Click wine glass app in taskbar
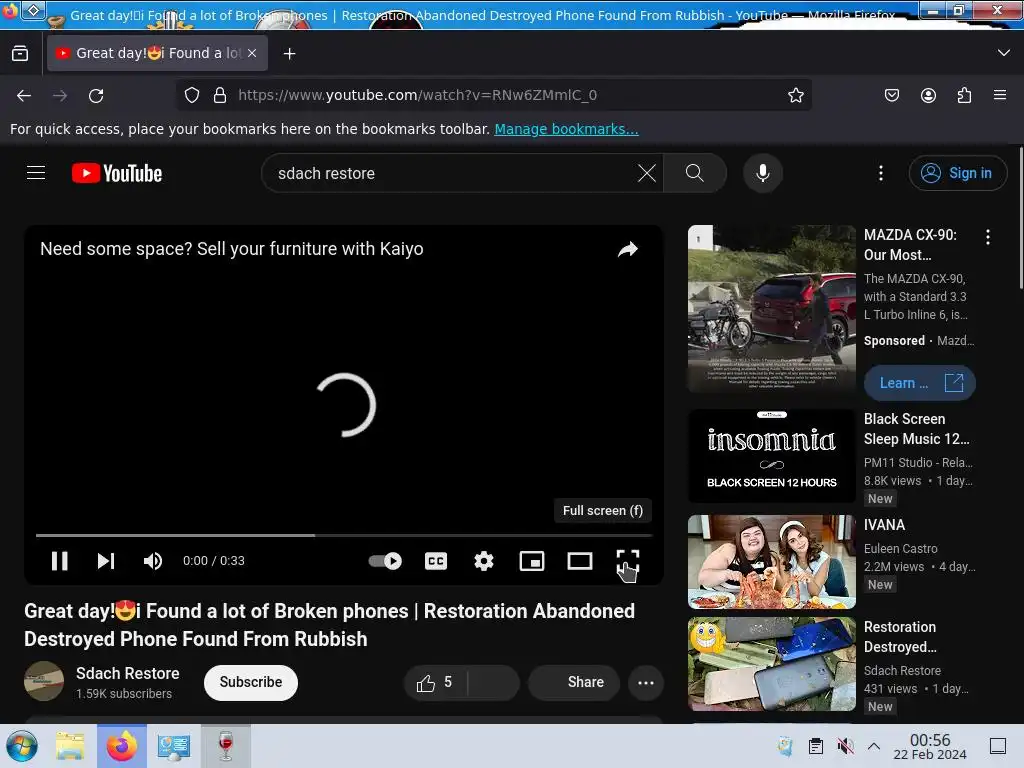Image resolution: width=1024 pixels, height=768 pixels. [x=225, y=746]
